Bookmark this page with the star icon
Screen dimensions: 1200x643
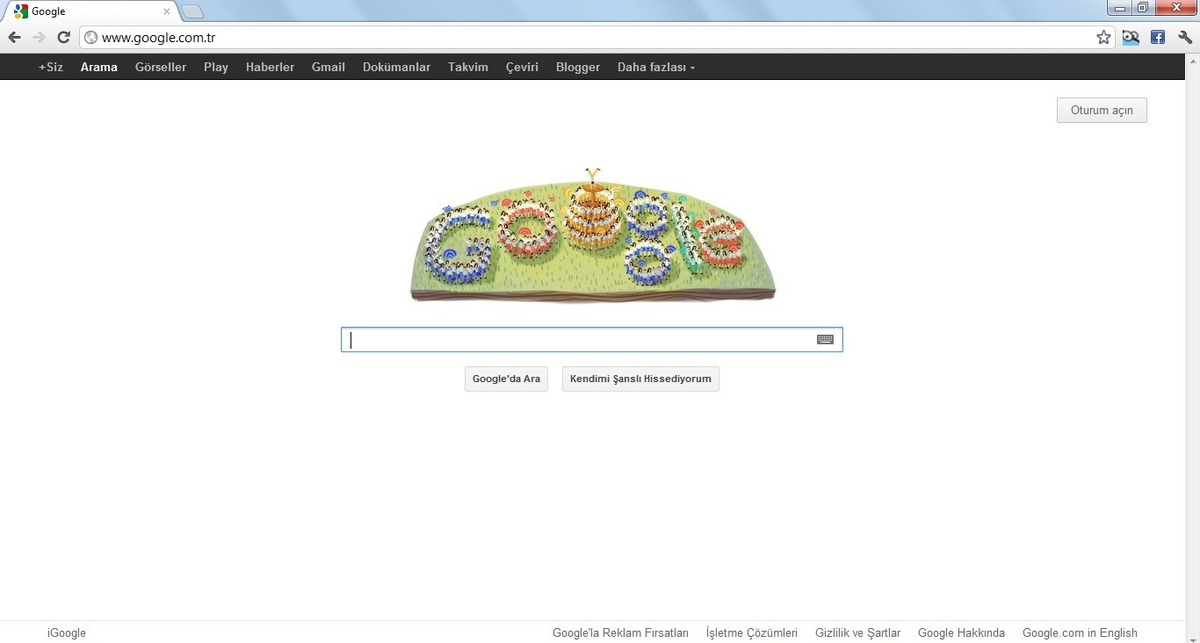coord(1103,37)
